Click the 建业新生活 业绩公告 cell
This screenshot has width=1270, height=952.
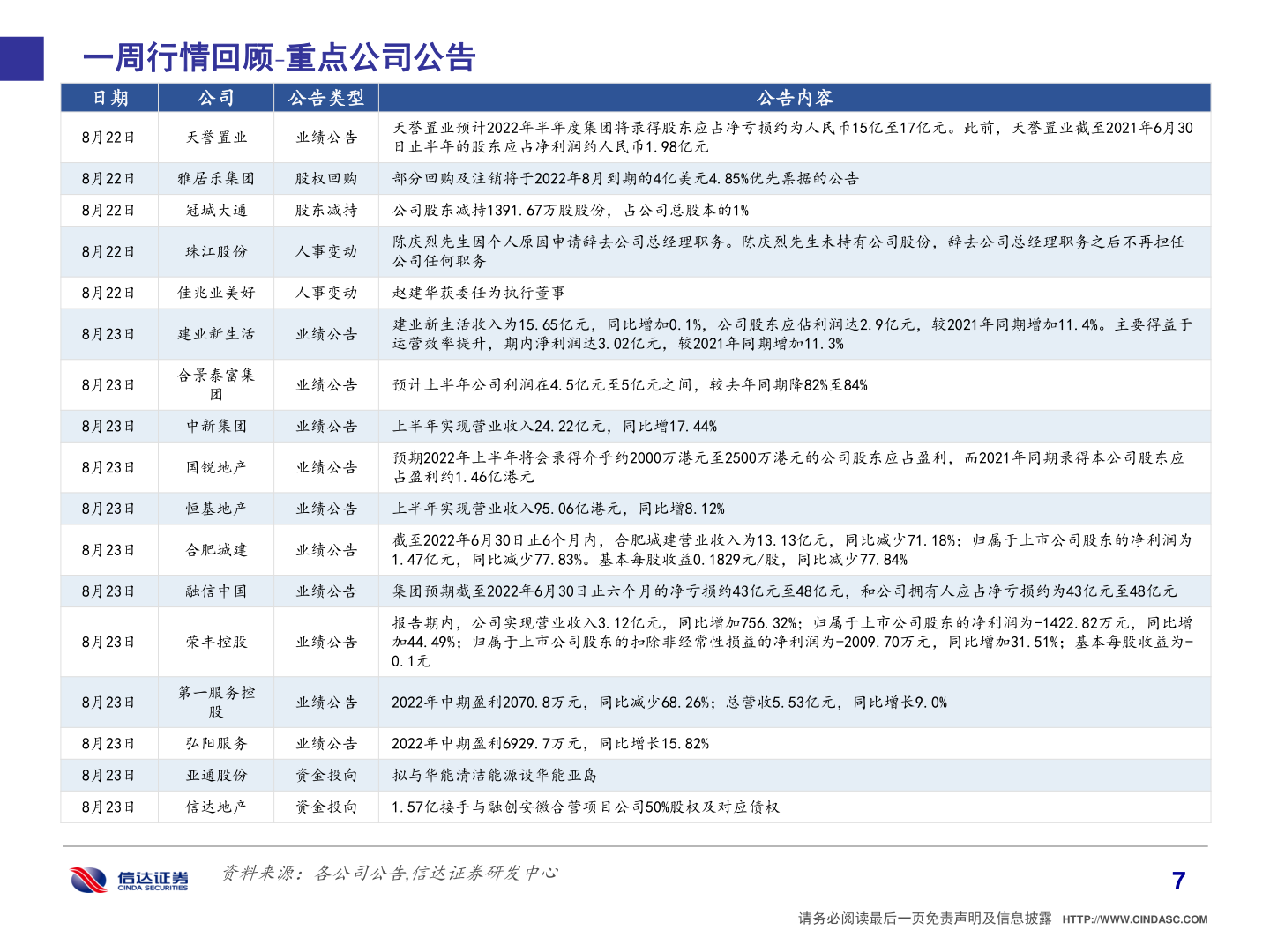(x=327, y=333)
